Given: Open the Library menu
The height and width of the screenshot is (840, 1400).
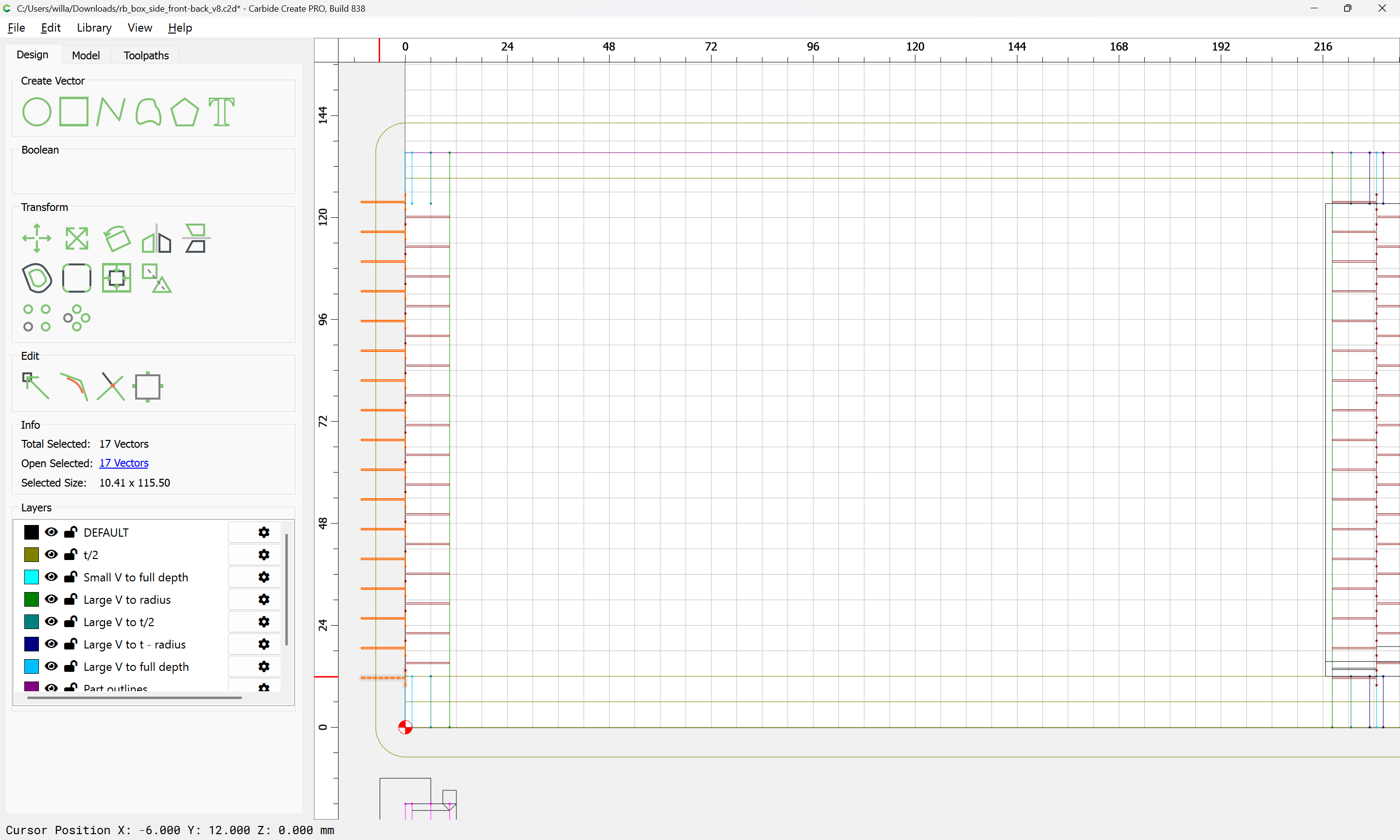Looking at the screenshot, I should [94, 28].
